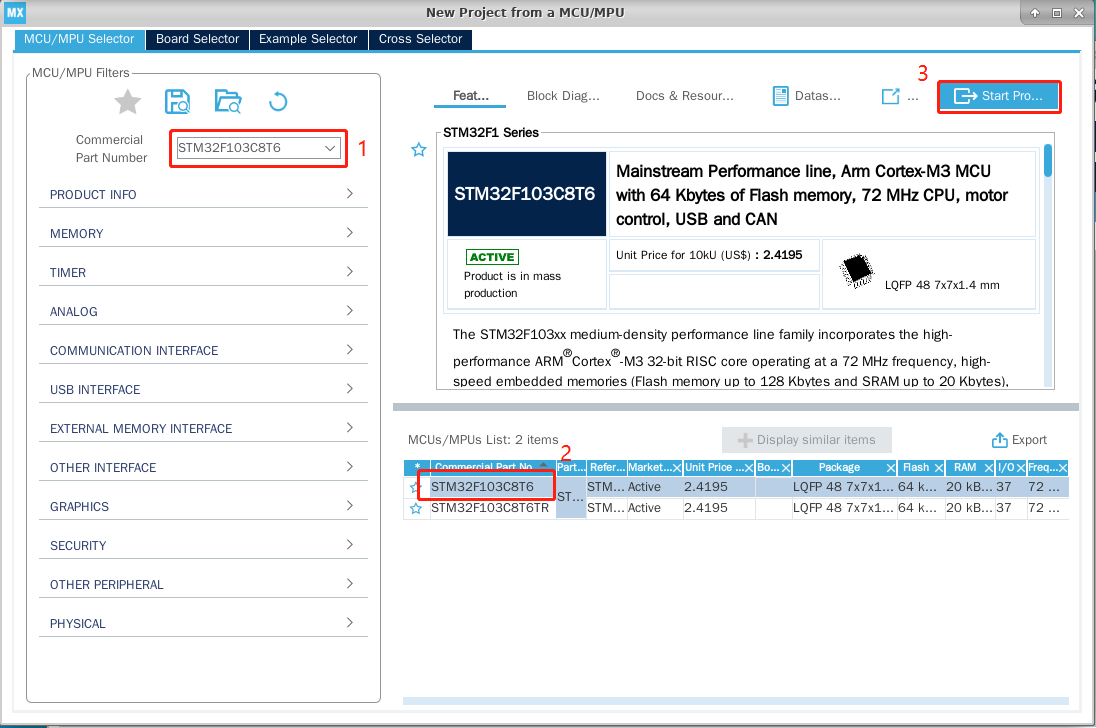Click LQFP 48 7x7x1.4 mm text
The width and height of the screenshot is (1096, 728).
point(942,285)
